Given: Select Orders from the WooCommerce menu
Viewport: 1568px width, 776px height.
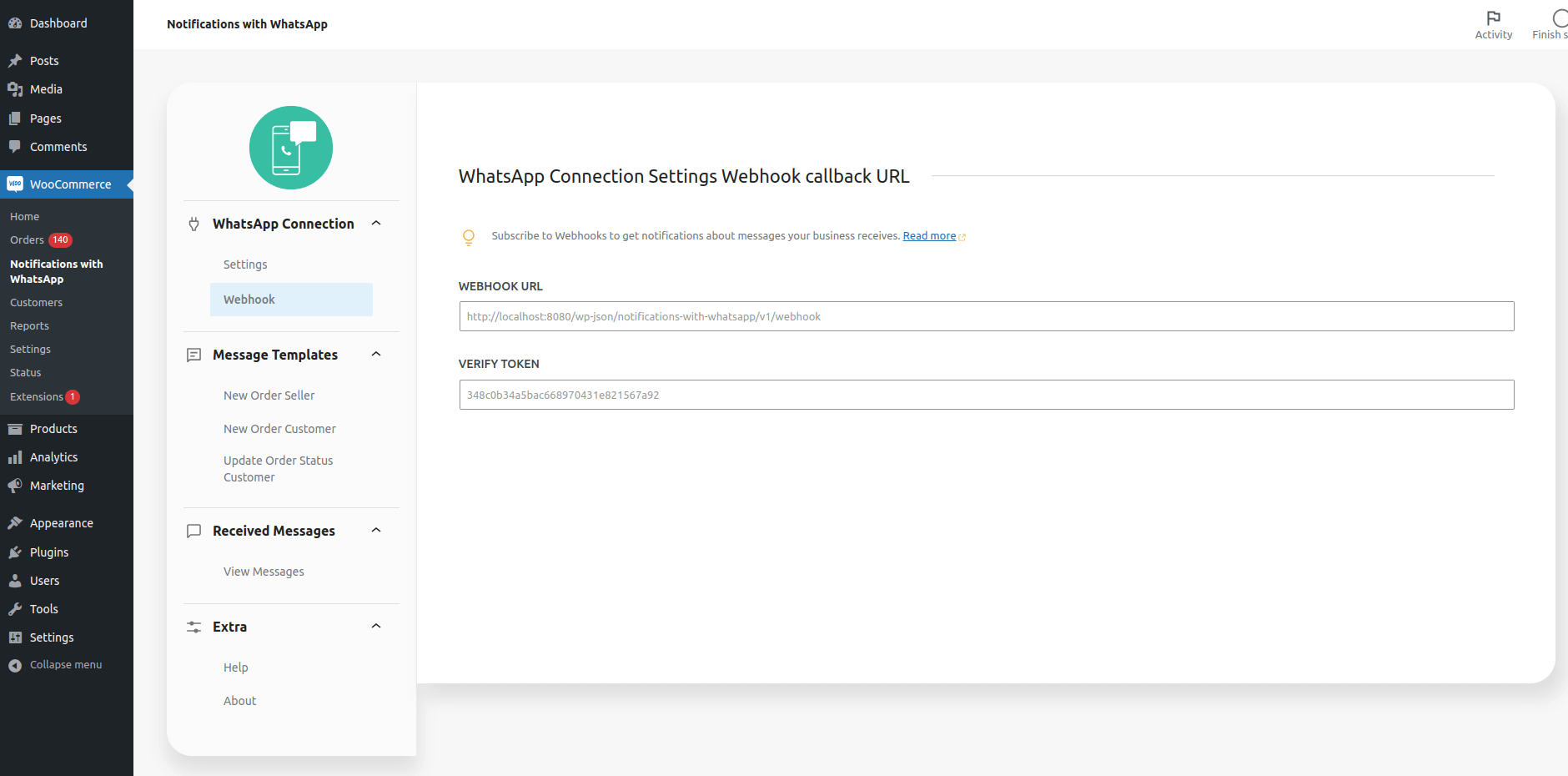Looking at the screenshot, I should [x=27, y=239].
